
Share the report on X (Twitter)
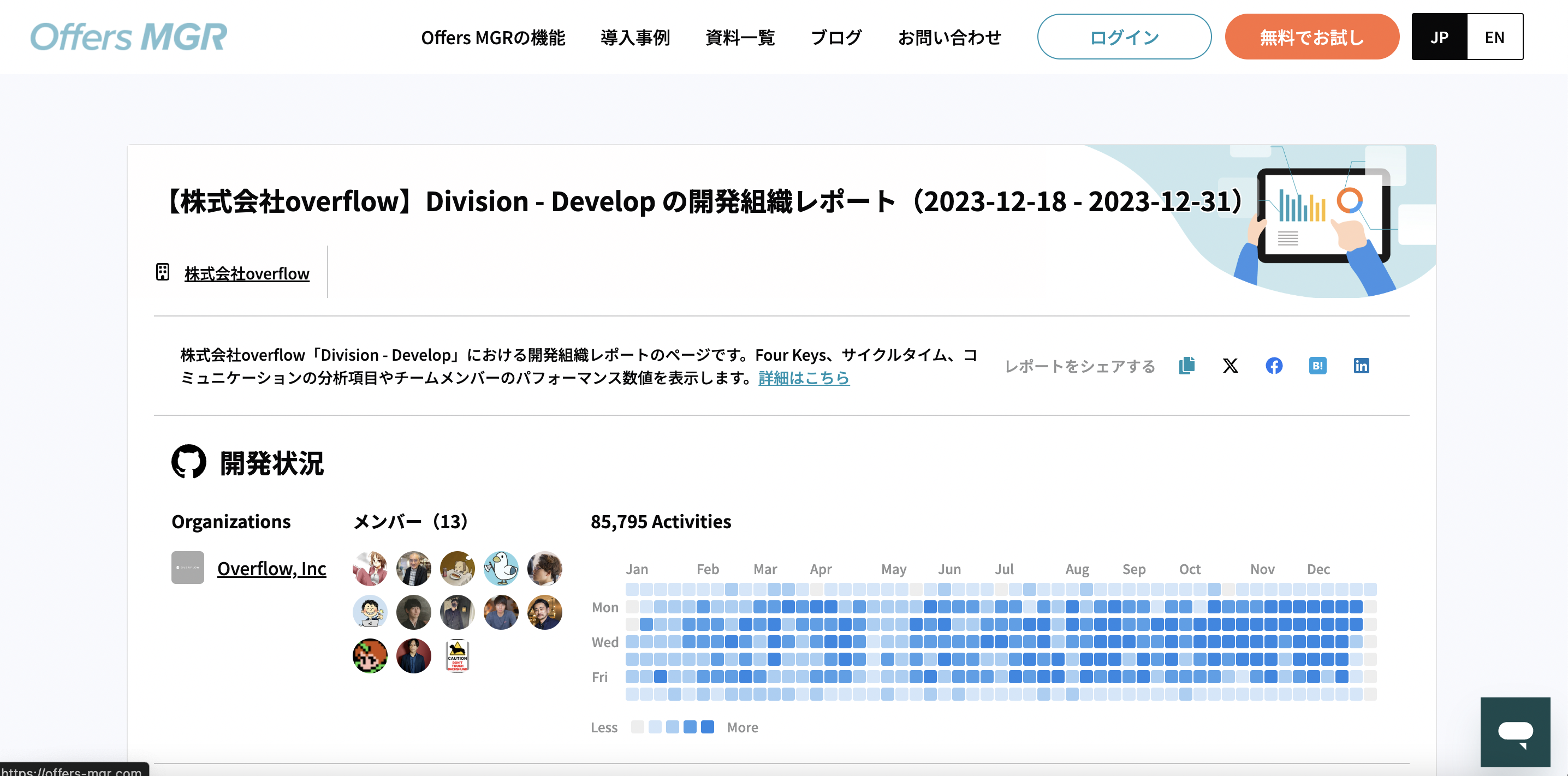(x=1230, y=365)
